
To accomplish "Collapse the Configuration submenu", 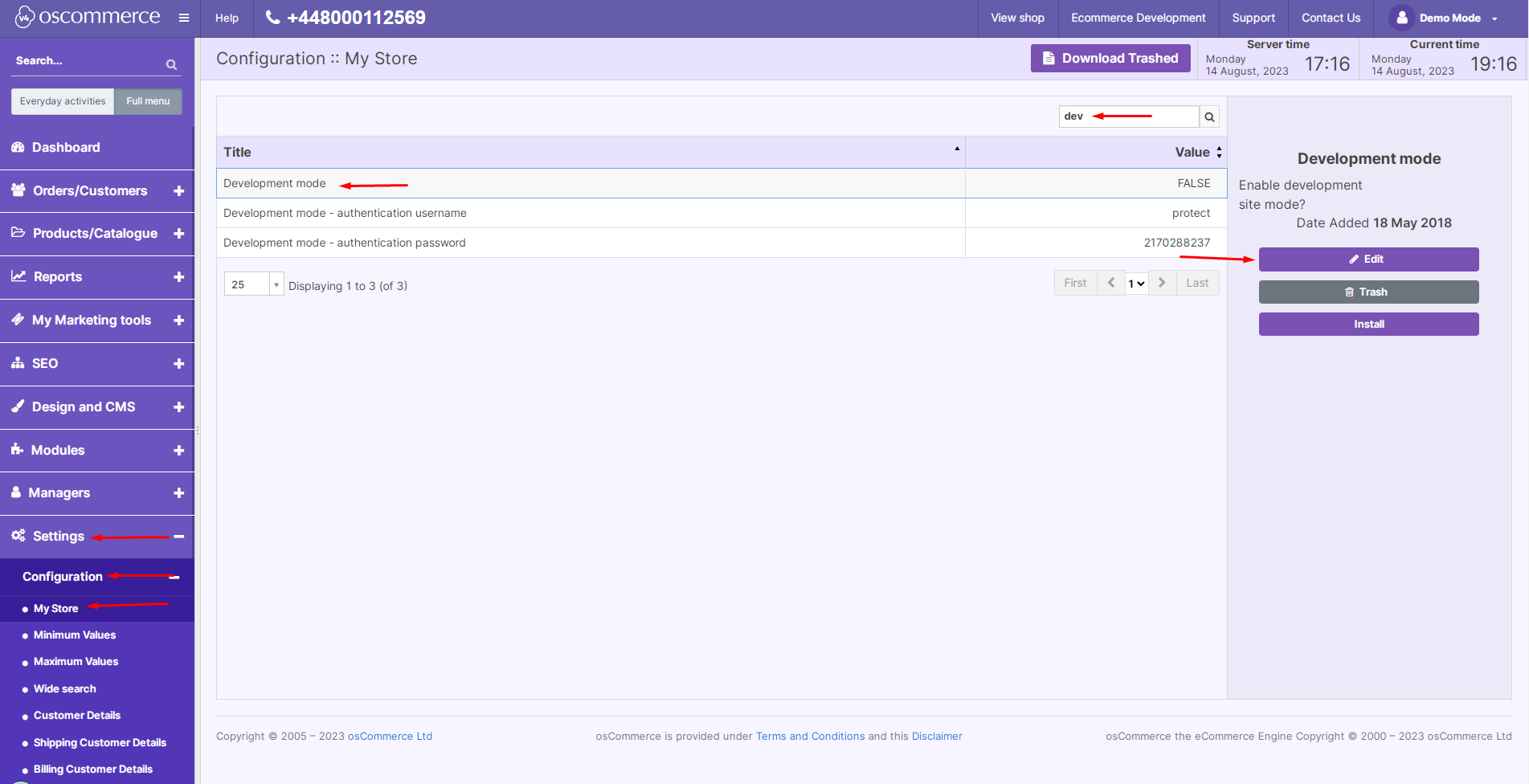I will (x=174, y=578).
